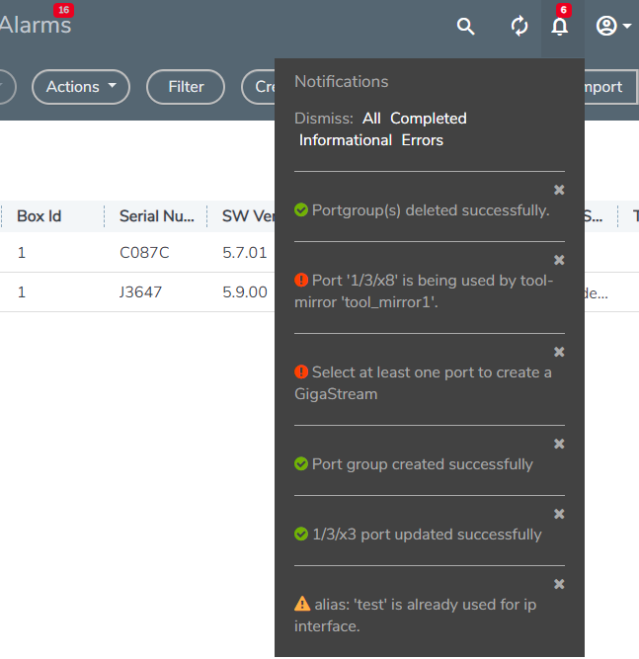Image resolution: width=639 pixels, height=659 pixels.
Task: Select the row with serial J3647
Action: tap(140, 293)
